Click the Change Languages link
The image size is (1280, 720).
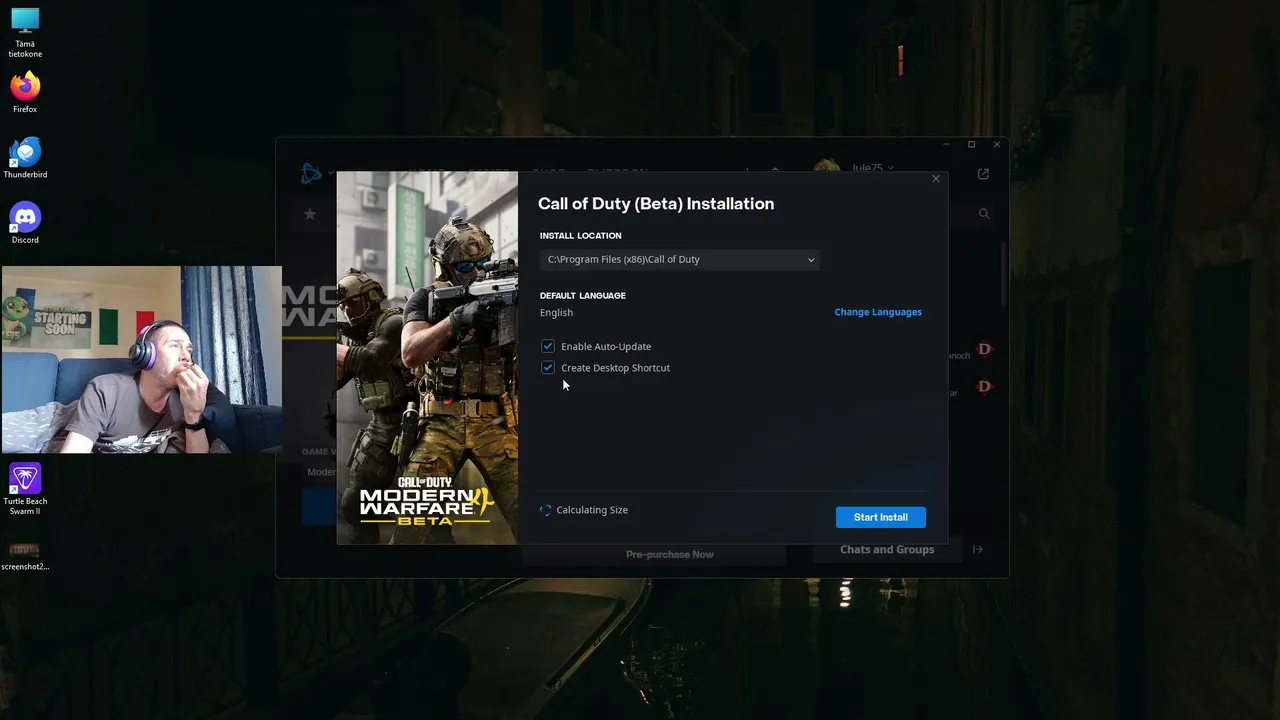tap(878, 312)
